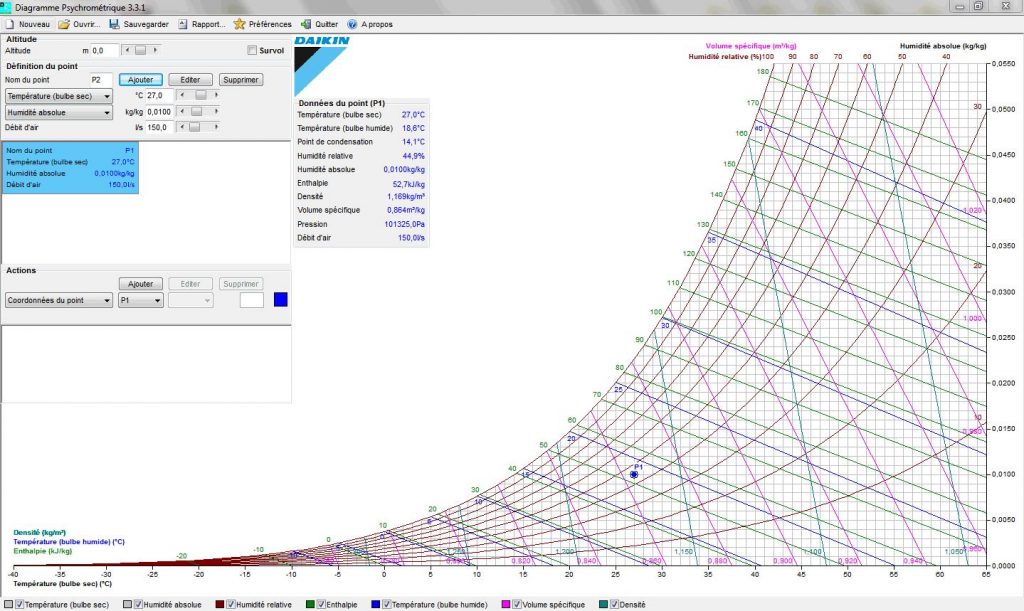This screenshot has width=1024, height=611.
Task: Click the greyed Editer button in Actions
Action: click(x=190, y=284)
